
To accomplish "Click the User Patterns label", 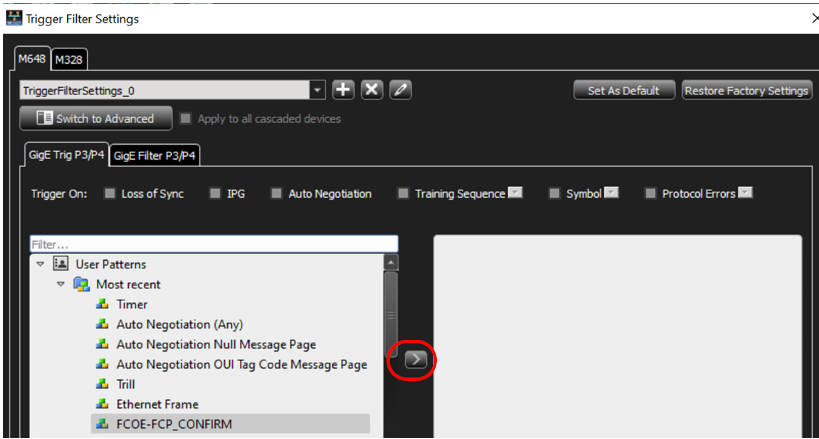I will point(111,264).
